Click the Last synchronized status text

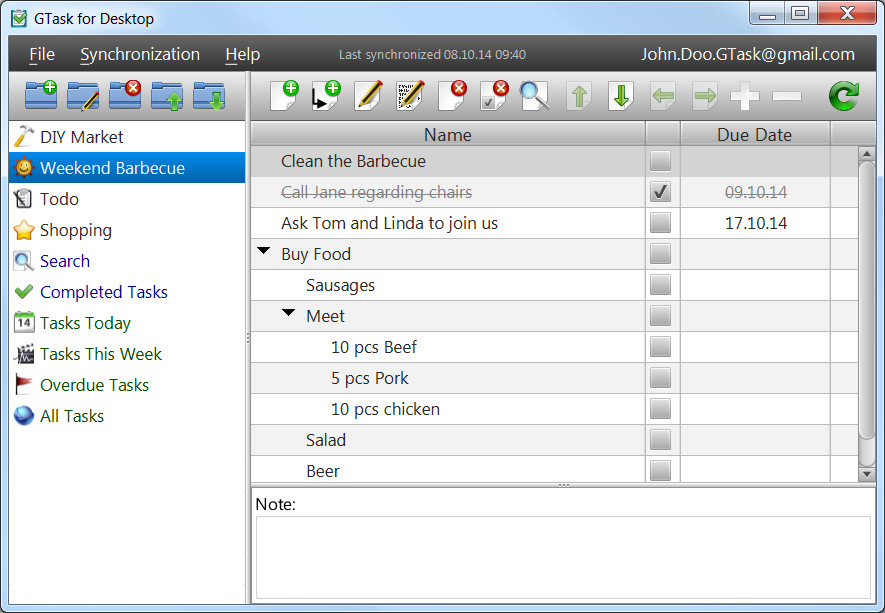(432, 55)
